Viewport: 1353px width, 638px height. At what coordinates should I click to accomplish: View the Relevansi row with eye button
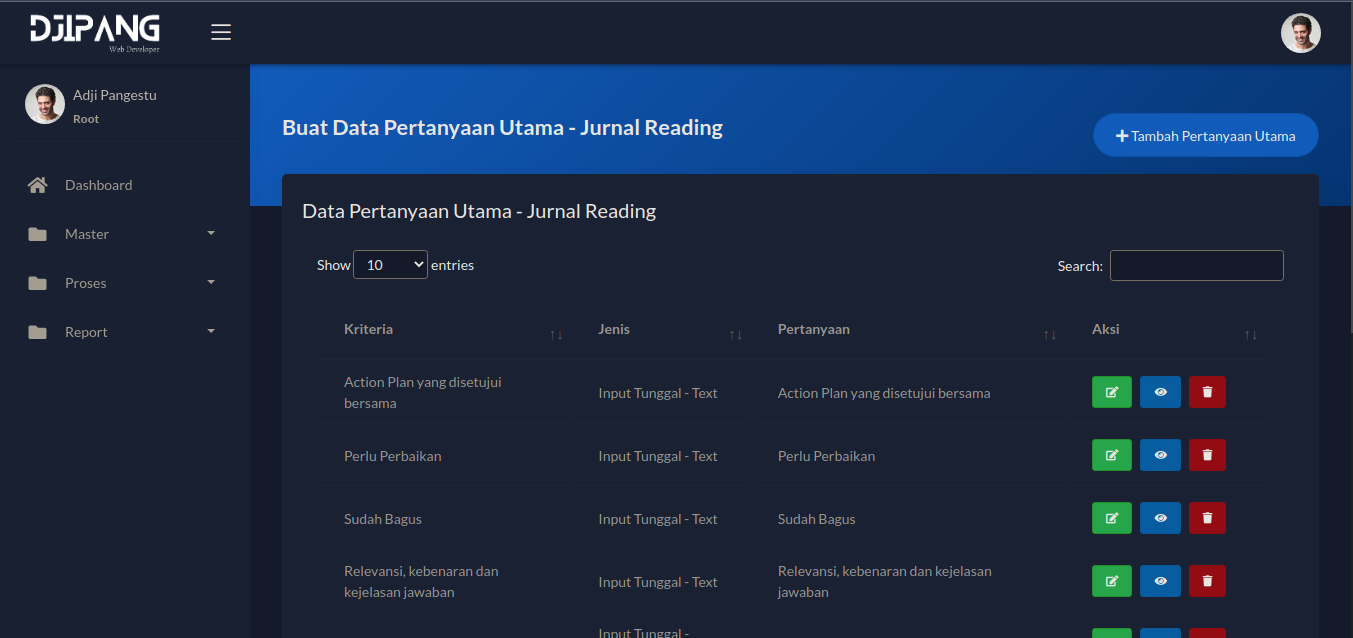pyautogui.click(x=1160, y=581)
